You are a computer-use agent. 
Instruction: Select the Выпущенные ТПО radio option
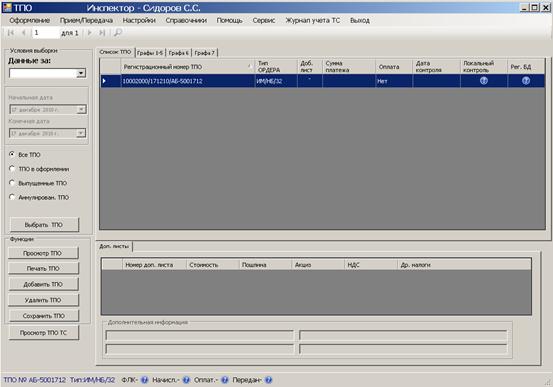12,183
